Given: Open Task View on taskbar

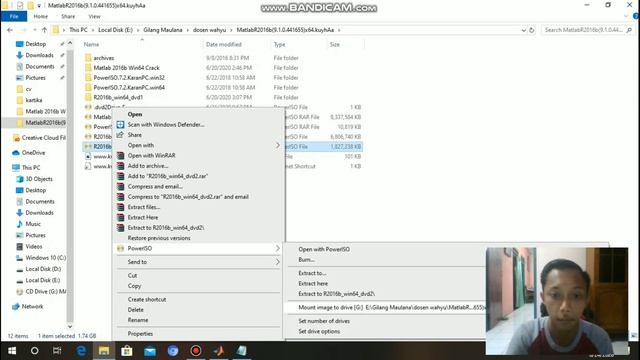Looking at the screenshot, I should pyautogui.click(x=57, y=351).
